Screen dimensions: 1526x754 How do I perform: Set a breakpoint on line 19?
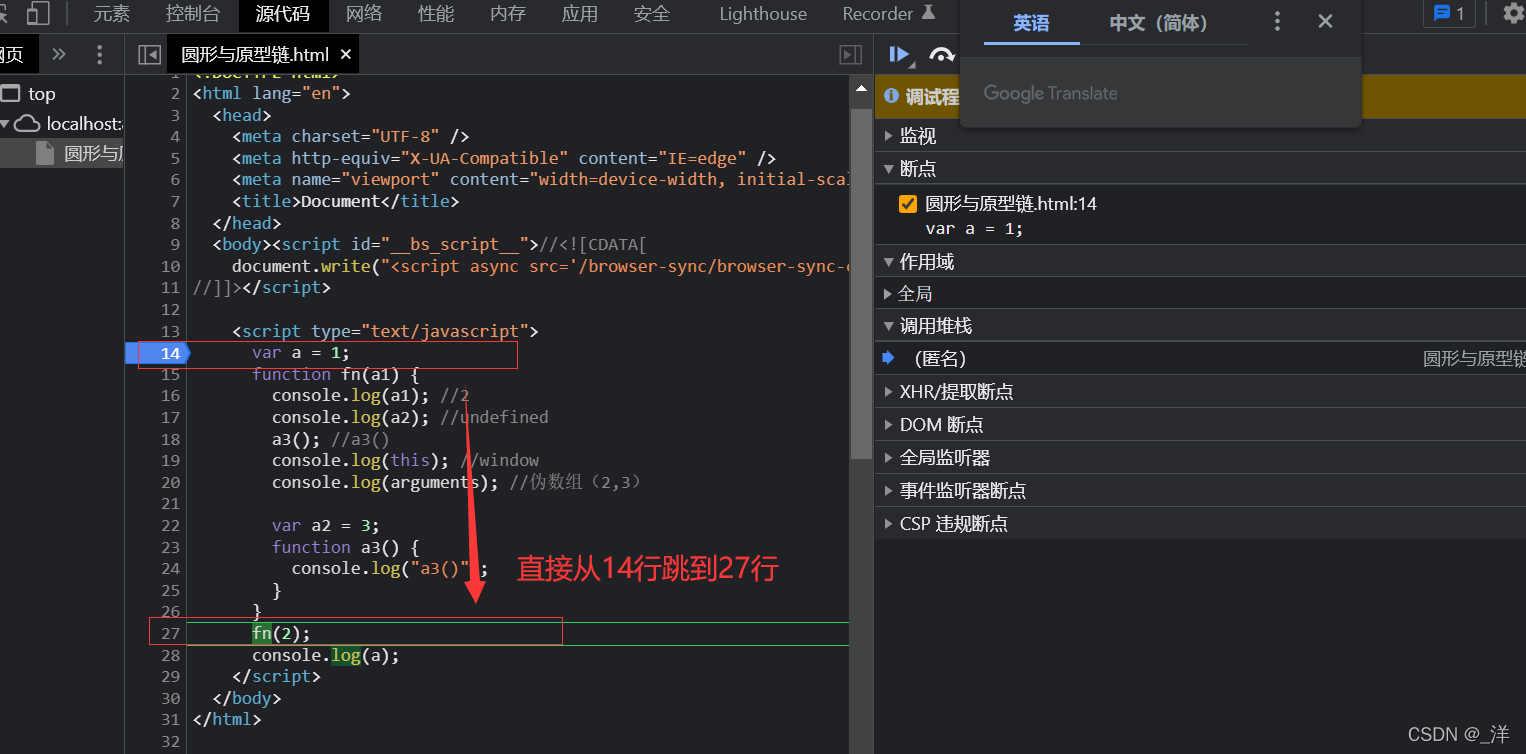point(169,460)
